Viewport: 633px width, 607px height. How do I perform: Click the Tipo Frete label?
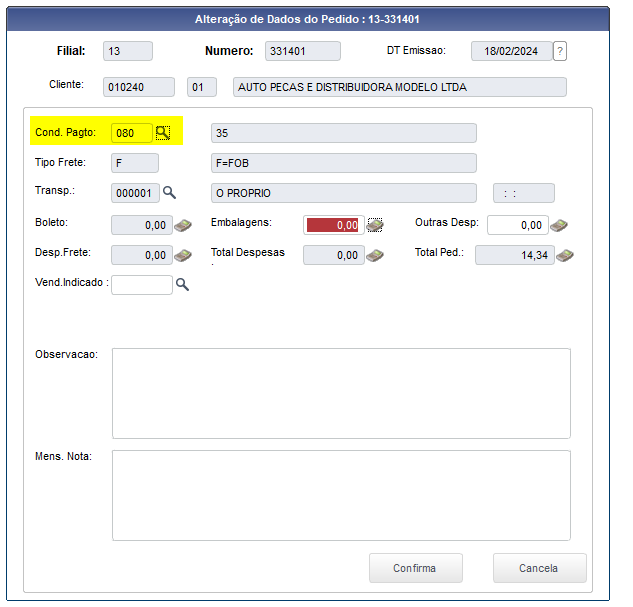(61, 162)
